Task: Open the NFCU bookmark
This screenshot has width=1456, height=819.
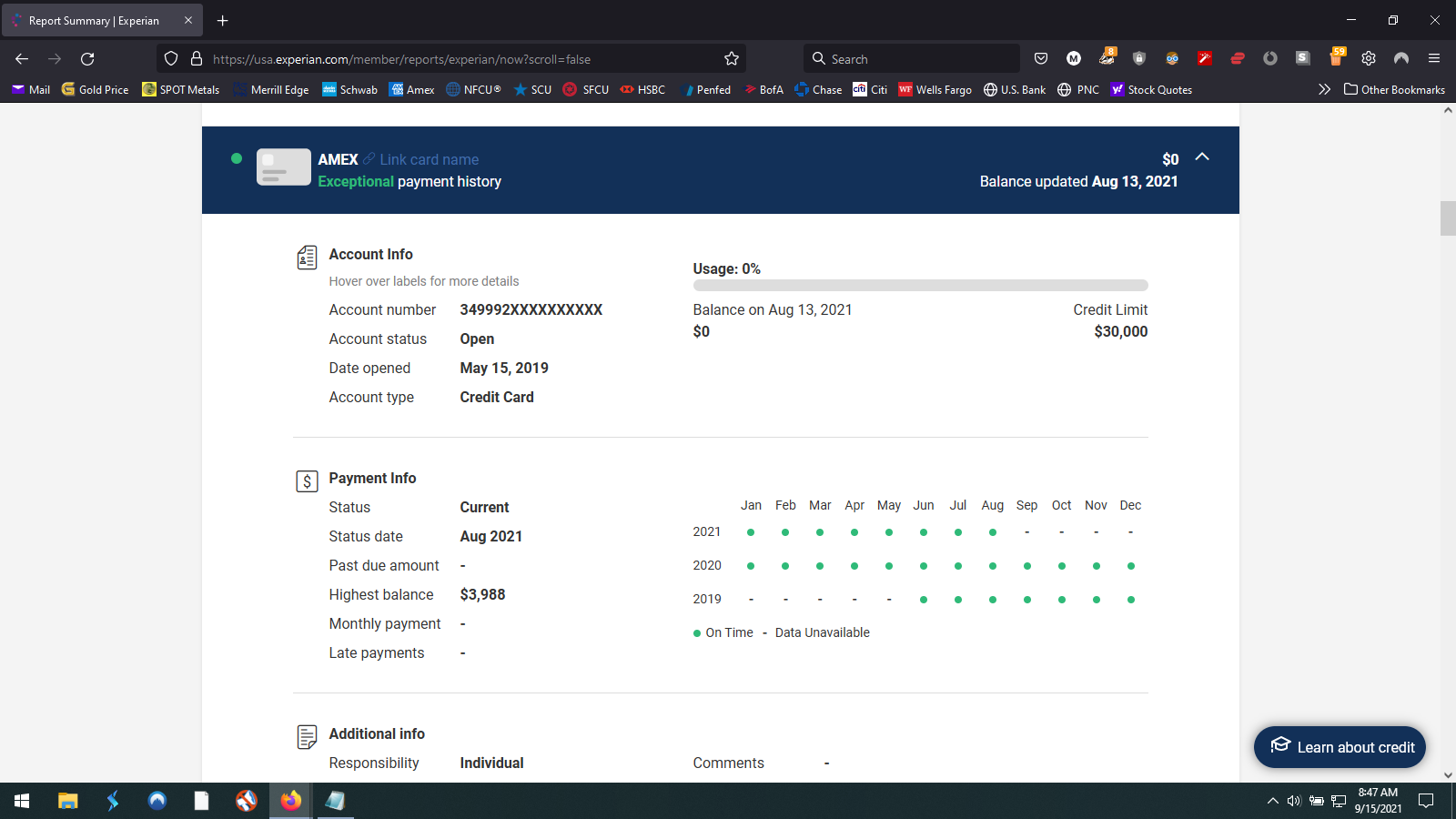Action: [473, 89]
